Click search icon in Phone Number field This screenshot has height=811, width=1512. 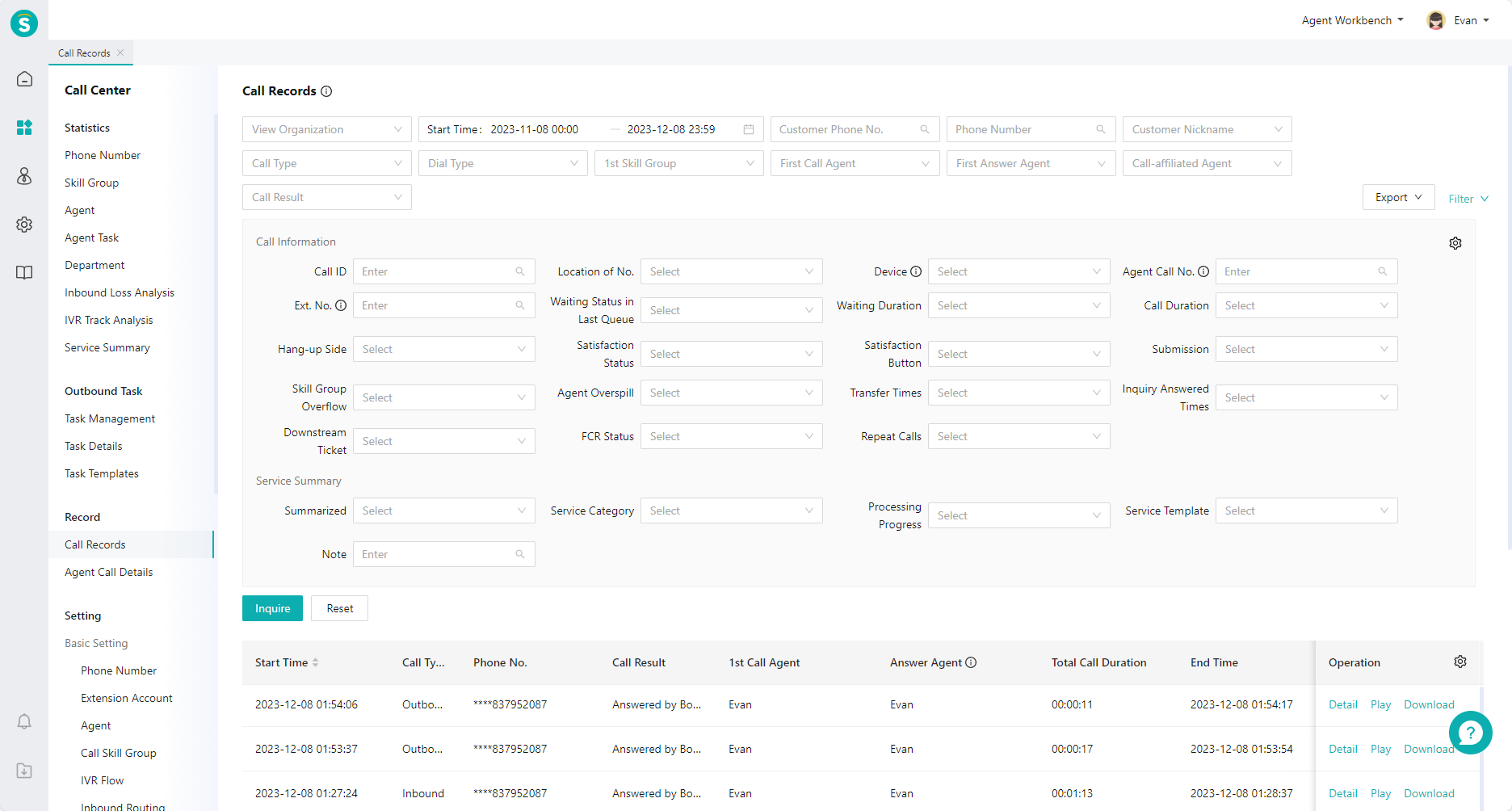1101,129
